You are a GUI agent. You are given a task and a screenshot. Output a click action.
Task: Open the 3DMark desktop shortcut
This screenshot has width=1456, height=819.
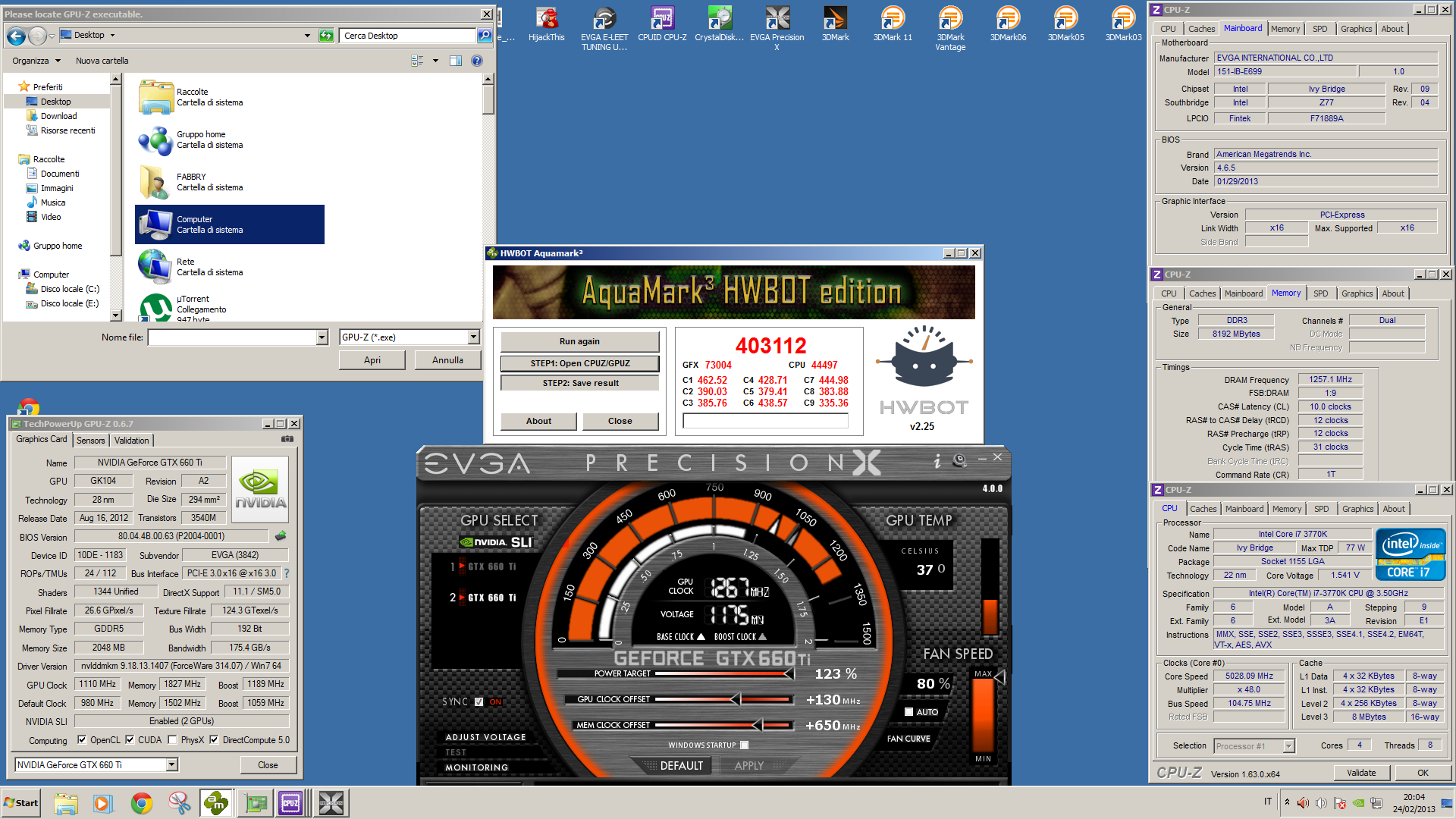tap(835, 24)
